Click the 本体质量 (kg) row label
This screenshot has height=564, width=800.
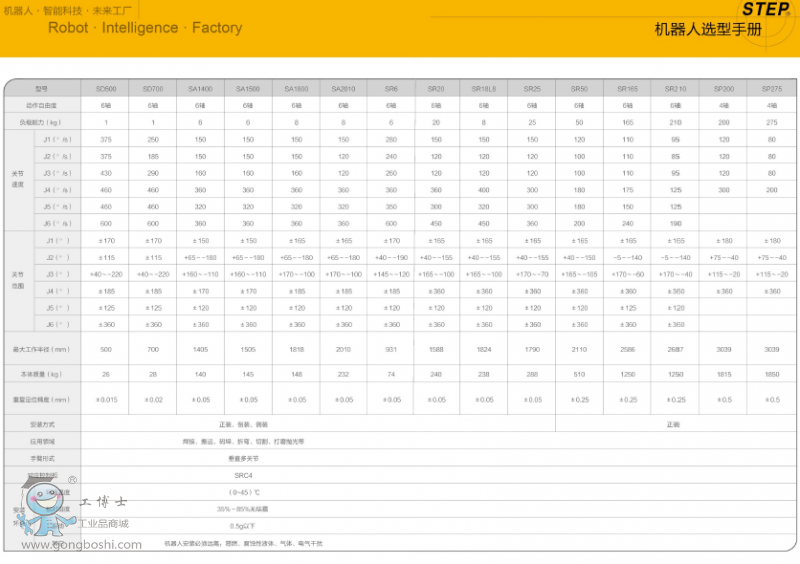[42, 373]
